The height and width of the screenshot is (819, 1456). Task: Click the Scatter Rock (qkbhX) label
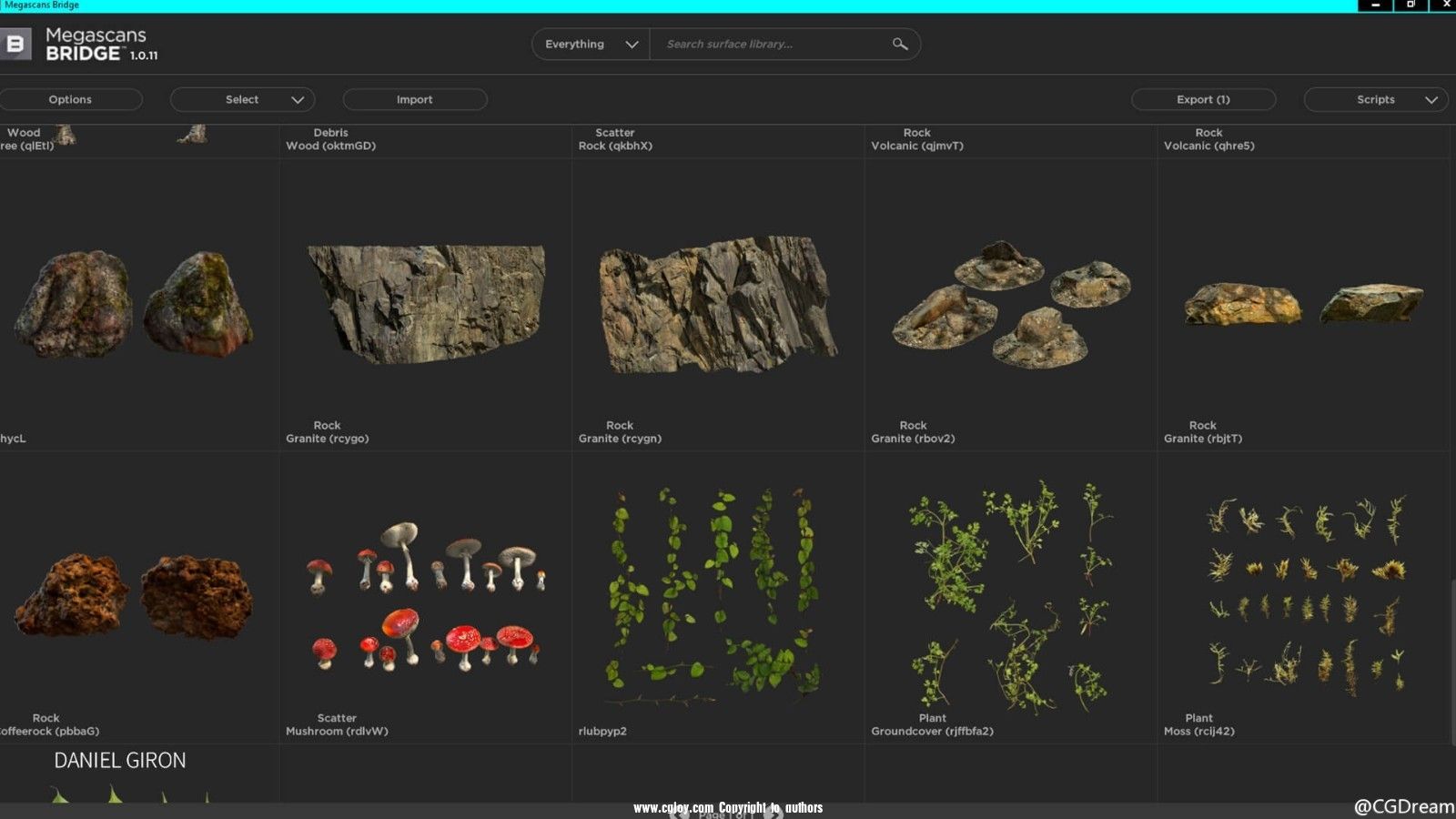(615, 139)
